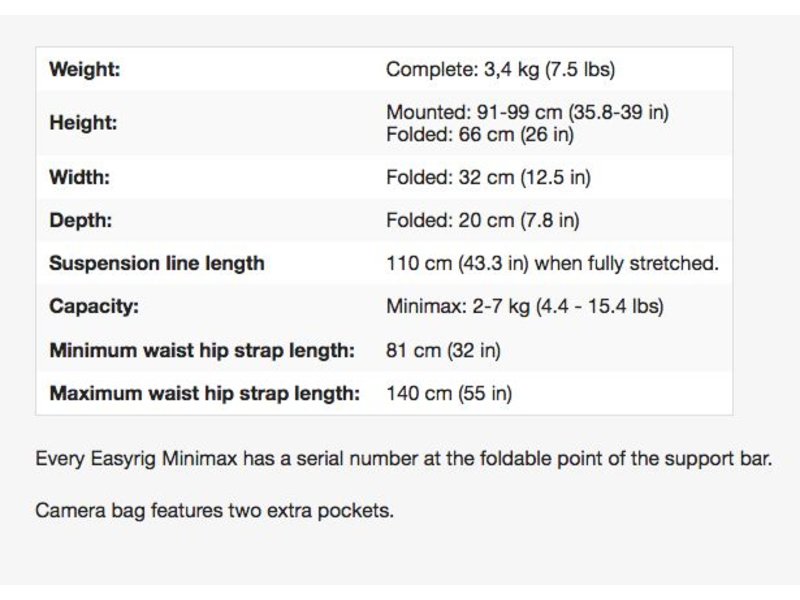The image size is (800, 600).
Task: Click the Easyrig Minimax serial number sentence
Action: (404, 459)
